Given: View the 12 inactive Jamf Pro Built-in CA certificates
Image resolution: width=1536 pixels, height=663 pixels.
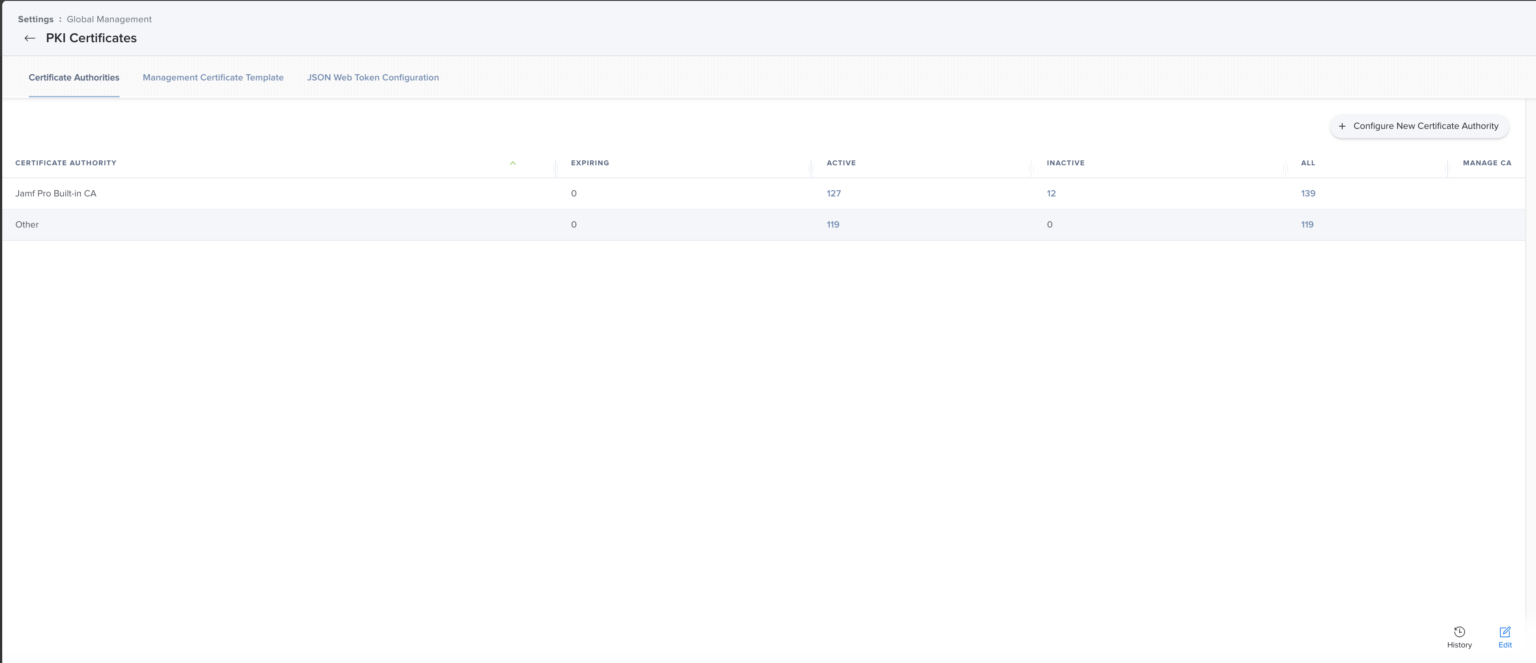Looking at the screenshot, I should [1051, 193].
